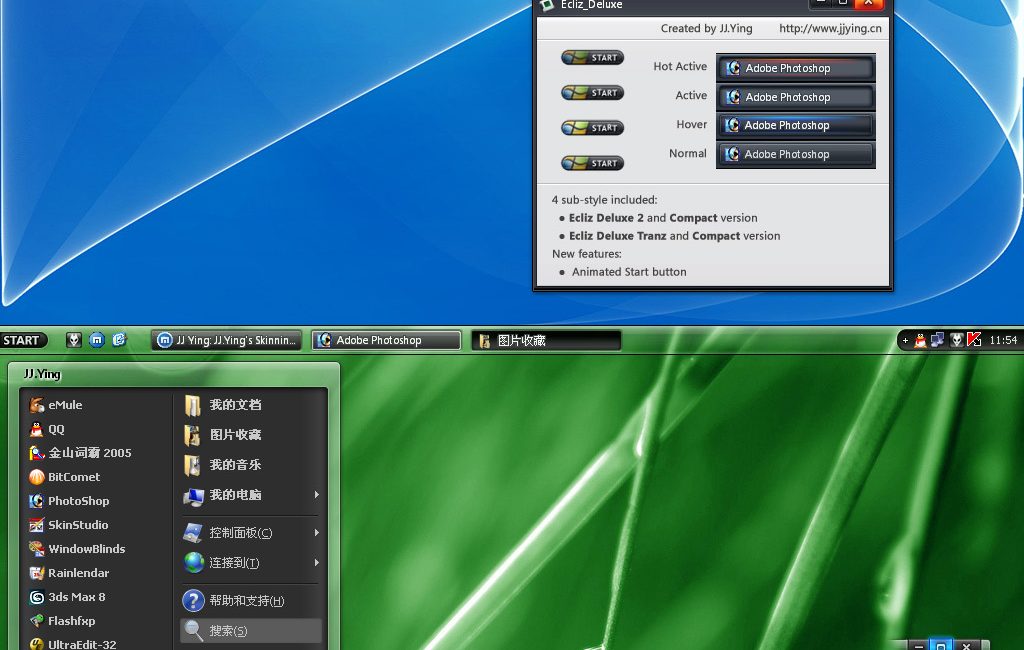Screen dimensions: 1024x650
Task: Click 'Ecliz Deluxe 2 and Compact version' line
Action: click(x=663, y=218)
